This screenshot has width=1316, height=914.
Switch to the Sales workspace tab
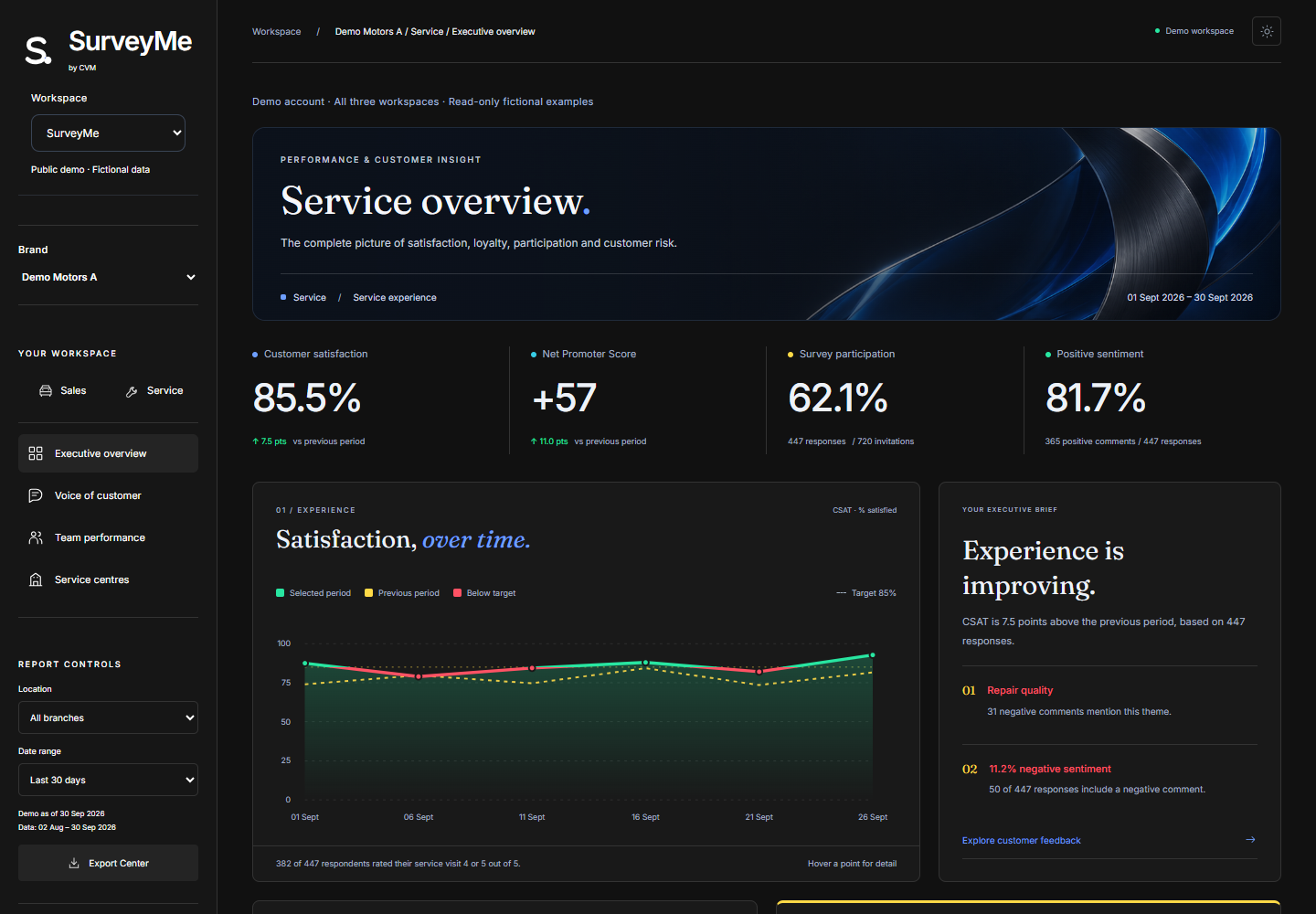[62, 390]
